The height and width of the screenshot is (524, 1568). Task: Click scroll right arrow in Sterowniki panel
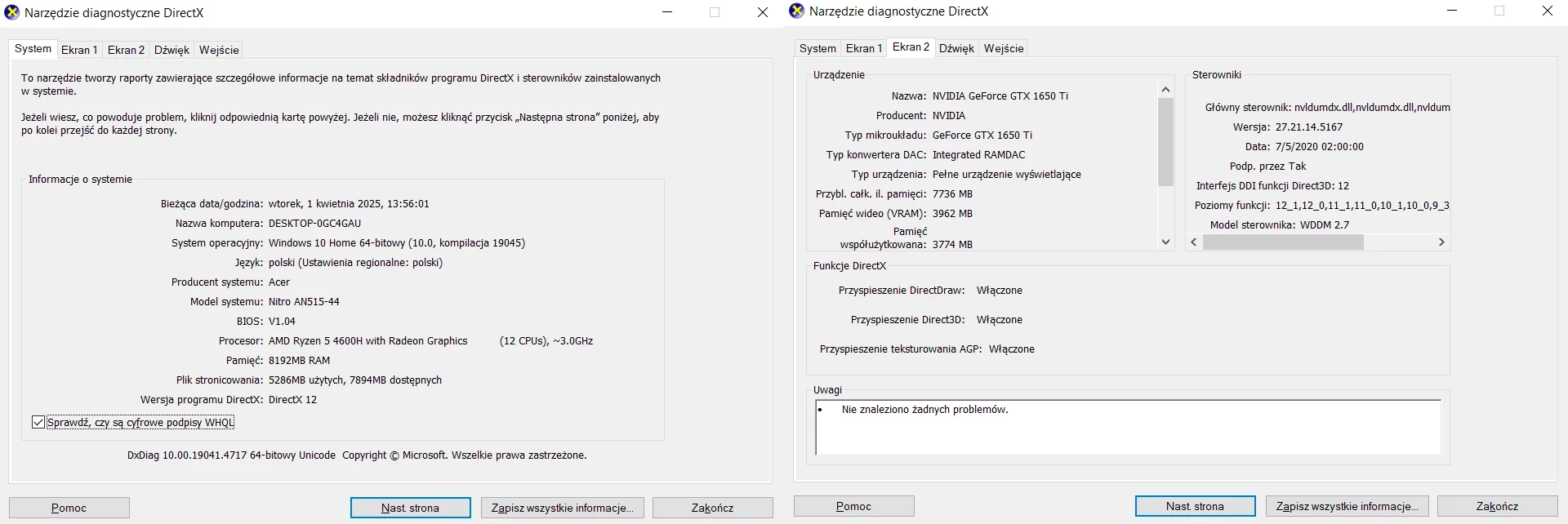click(1441, 242)
